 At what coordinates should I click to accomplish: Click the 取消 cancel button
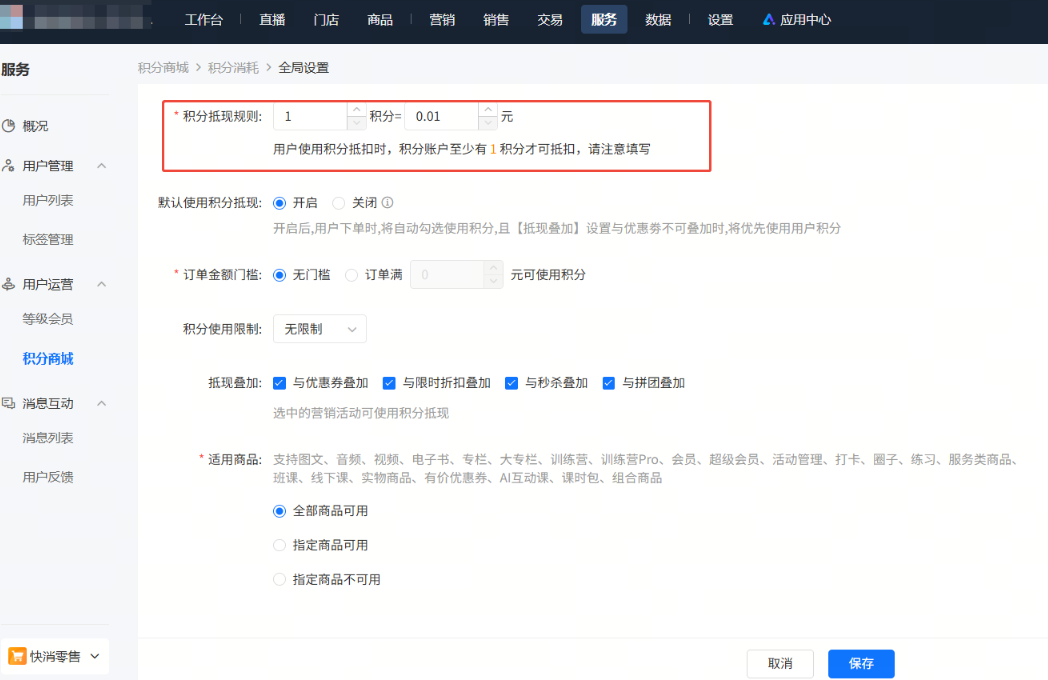780,663
